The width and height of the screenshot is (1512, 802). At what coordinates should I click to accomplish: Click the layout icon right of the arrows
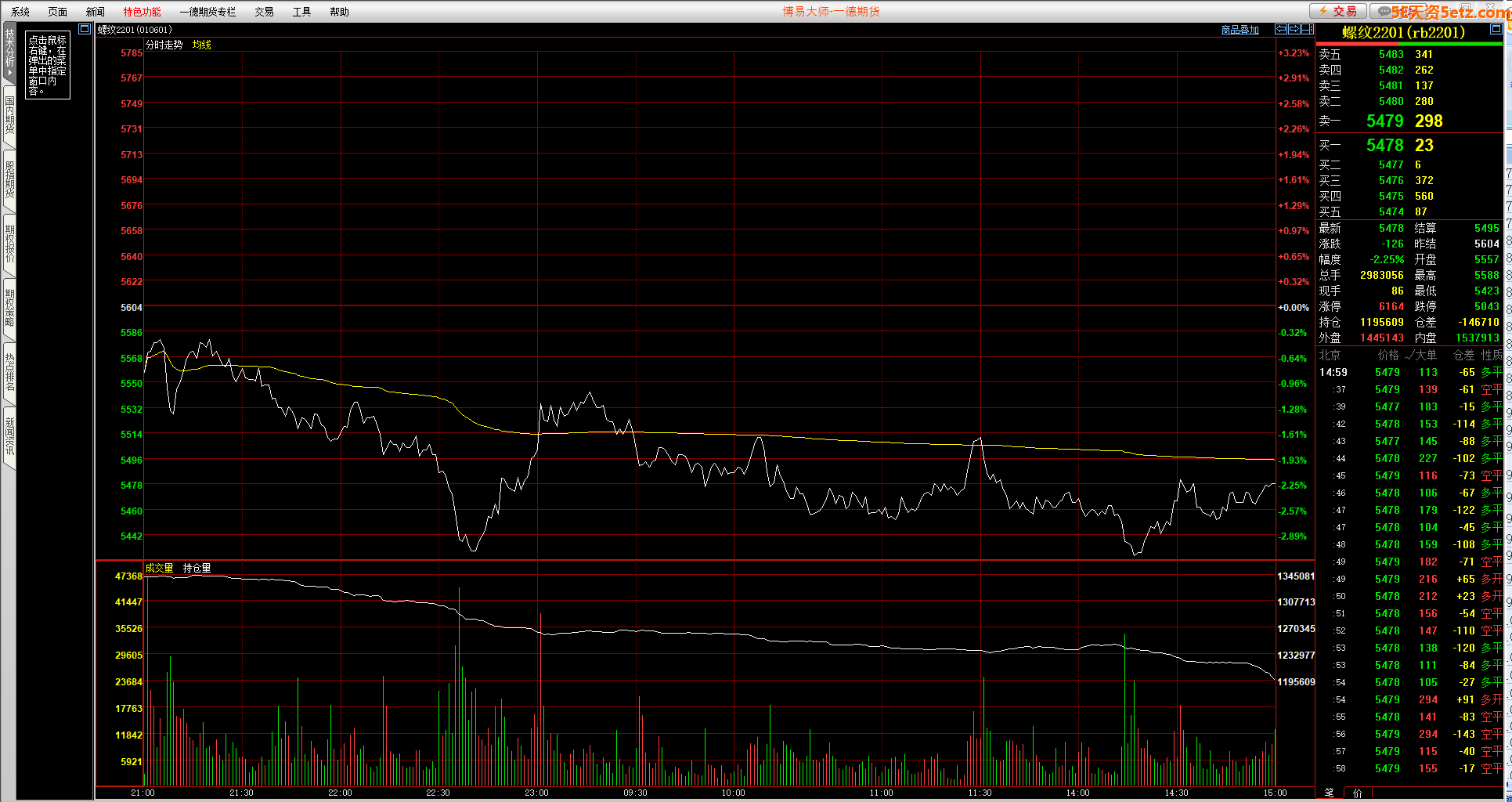point(1307,29)
